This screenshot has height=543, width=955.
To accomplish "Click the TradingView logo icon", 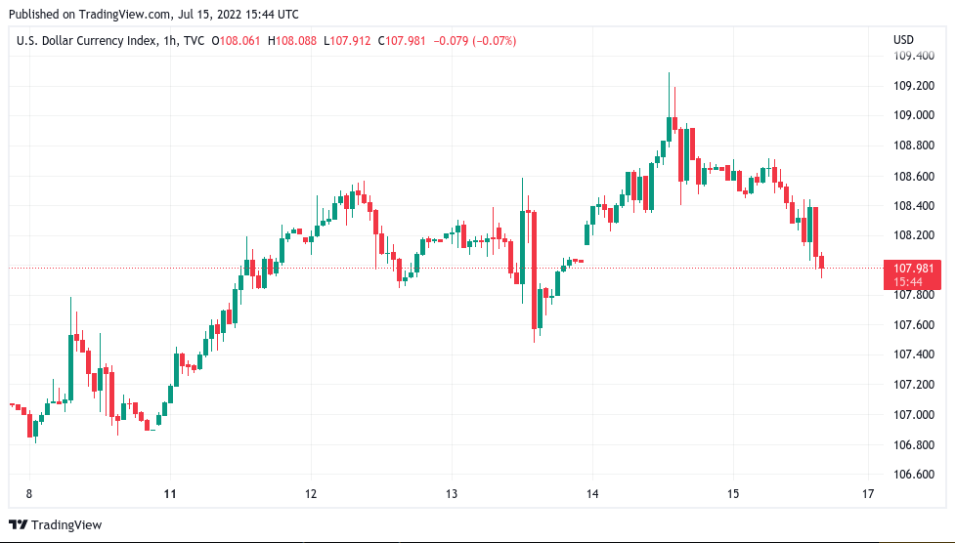I will tap(18, 525).
